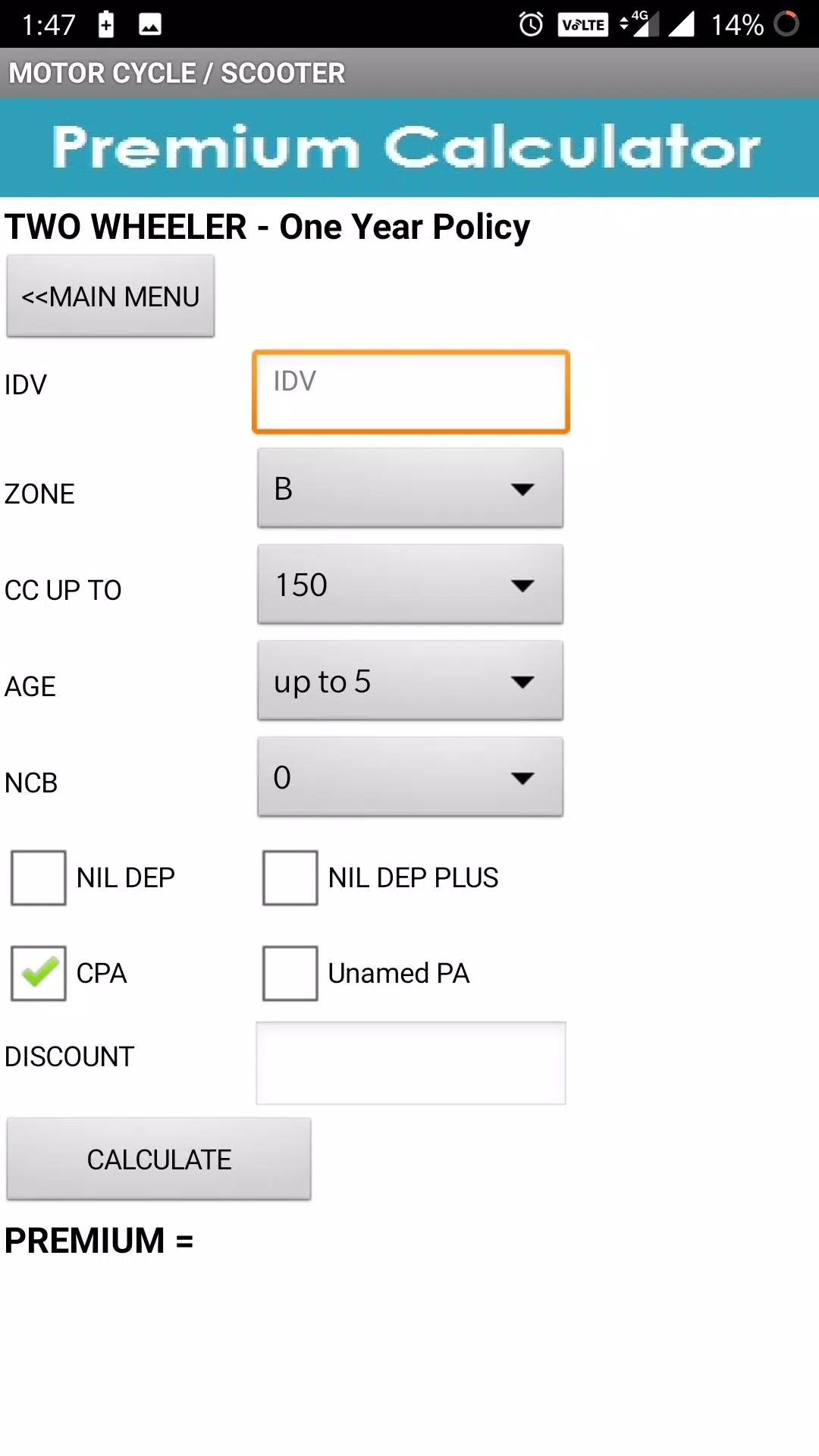819x1456 pixels.
Task: Tap the Premium Calculator banner
Action: (x=409, y=147)
